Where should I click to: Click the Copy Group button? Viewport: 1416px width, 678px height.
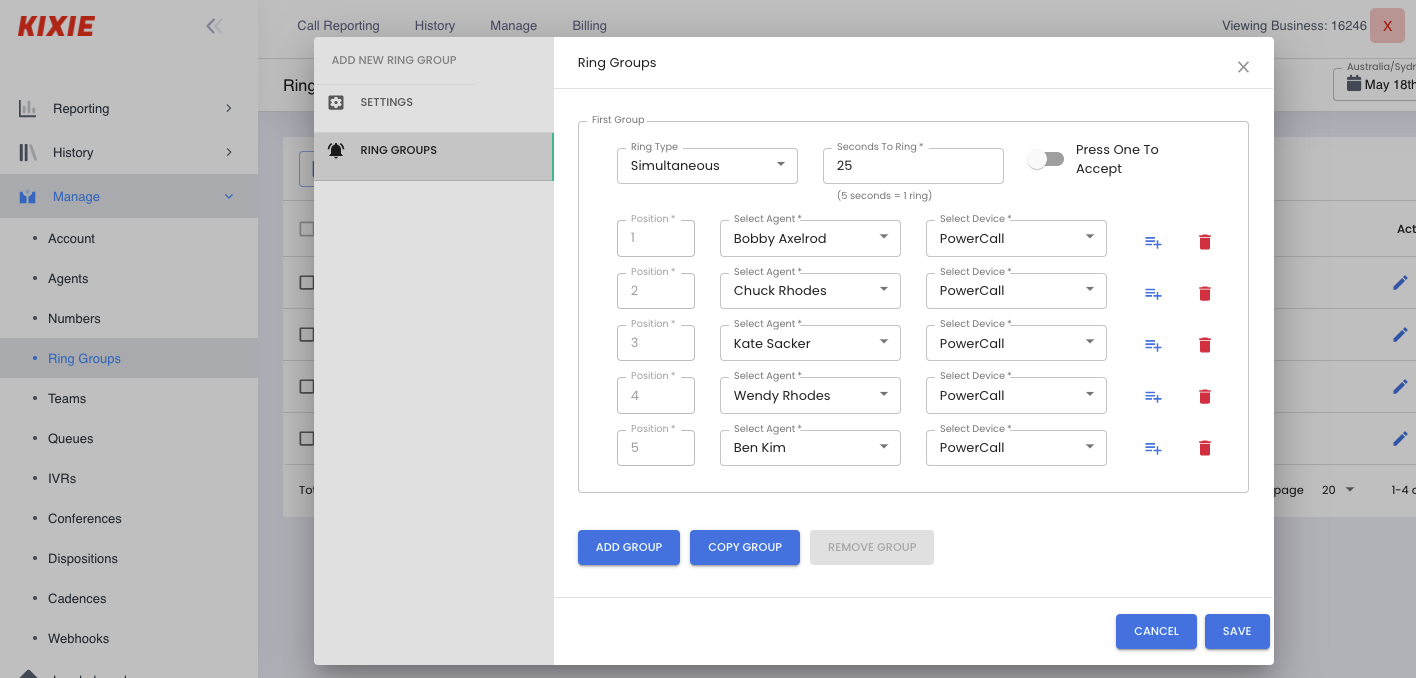click(745, 547)
